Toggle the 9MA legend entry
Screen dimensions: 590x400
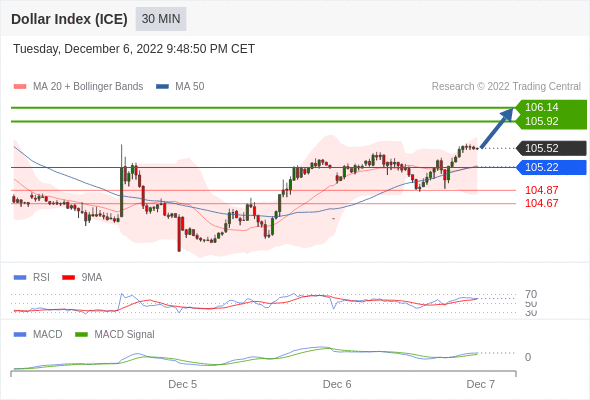coord(82,277)
